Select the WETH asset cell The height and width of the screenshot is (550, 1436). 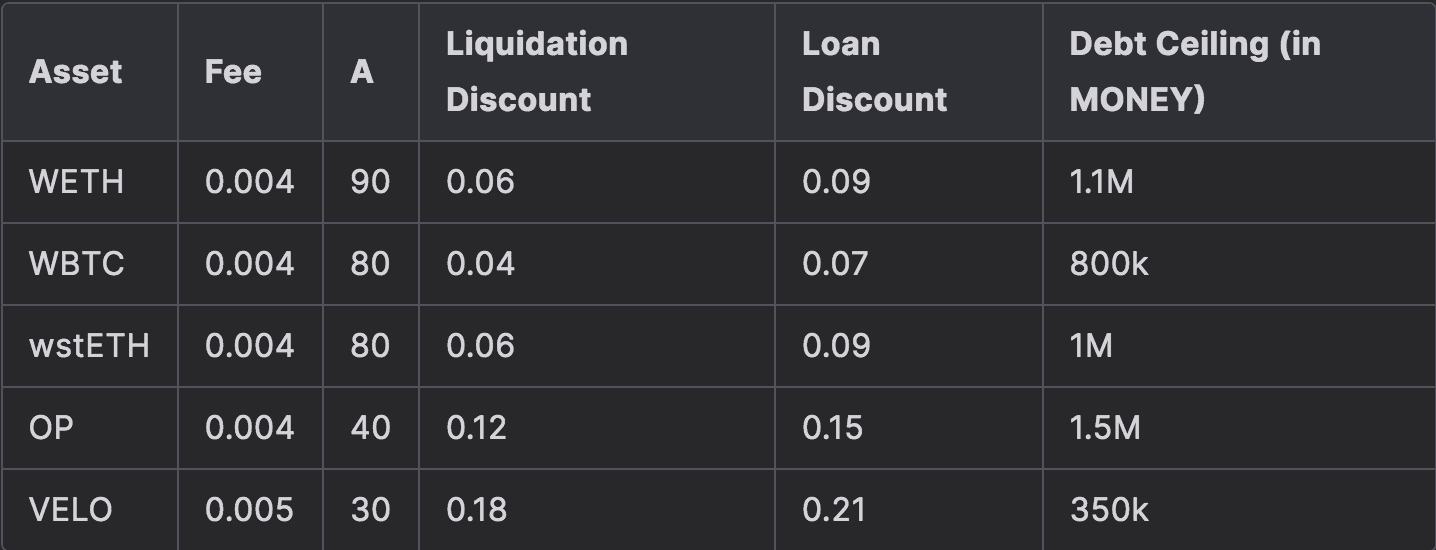click(x=76, y=182)
